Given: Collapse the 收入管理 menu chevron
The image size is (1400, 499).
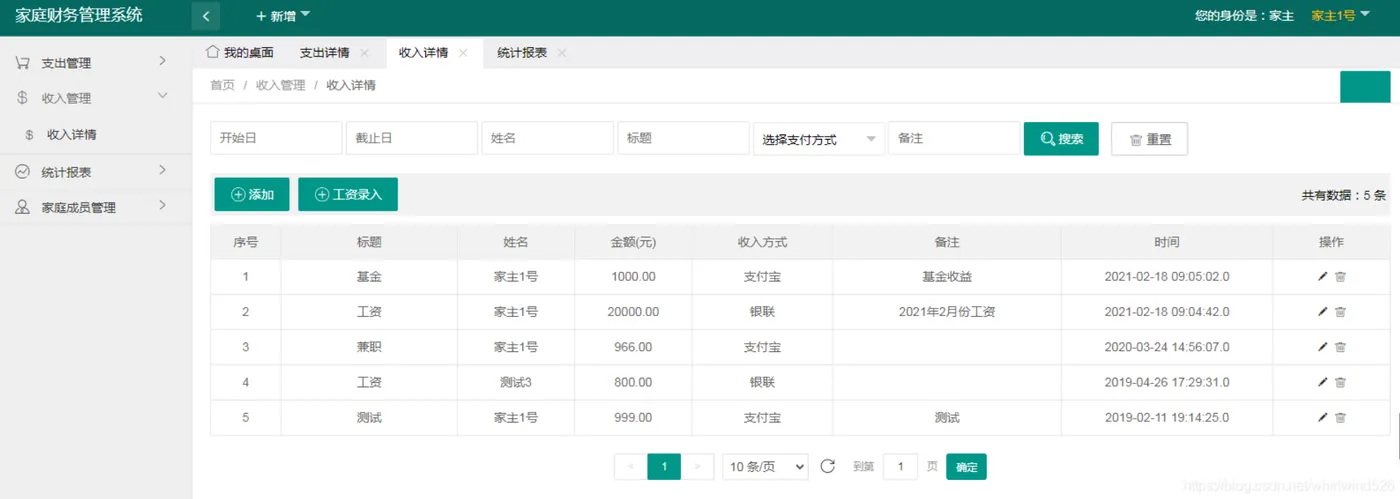Looking at the screenshot, I should (x=162, y=96).
